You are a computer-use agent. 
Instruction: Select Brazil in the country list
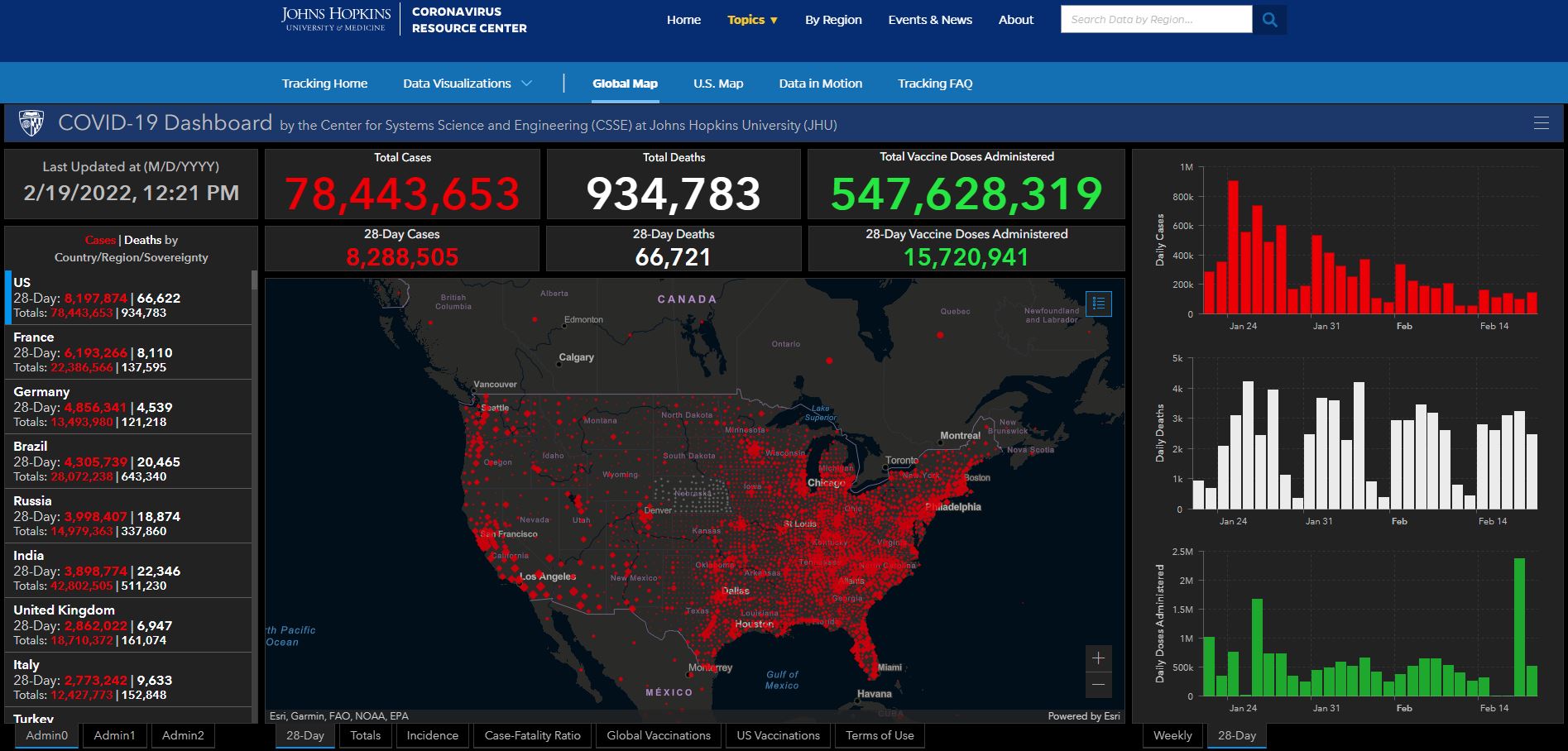(128, 461)
